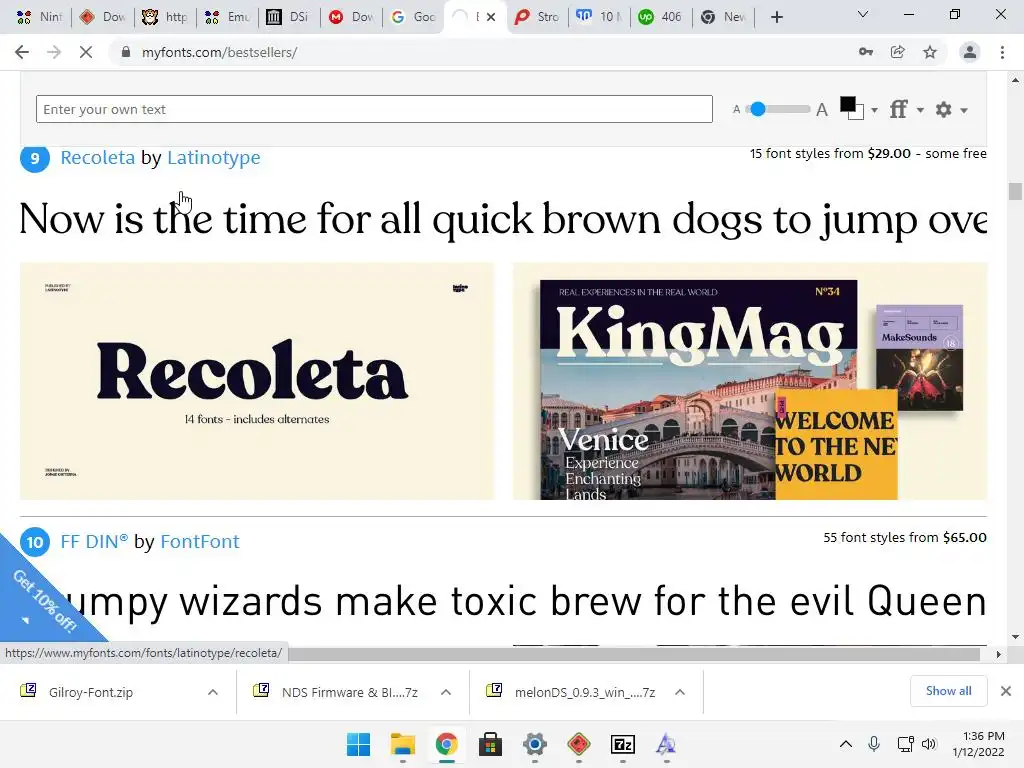
Task: Switch to the DSi tab
Action: [x=288, y=17]
